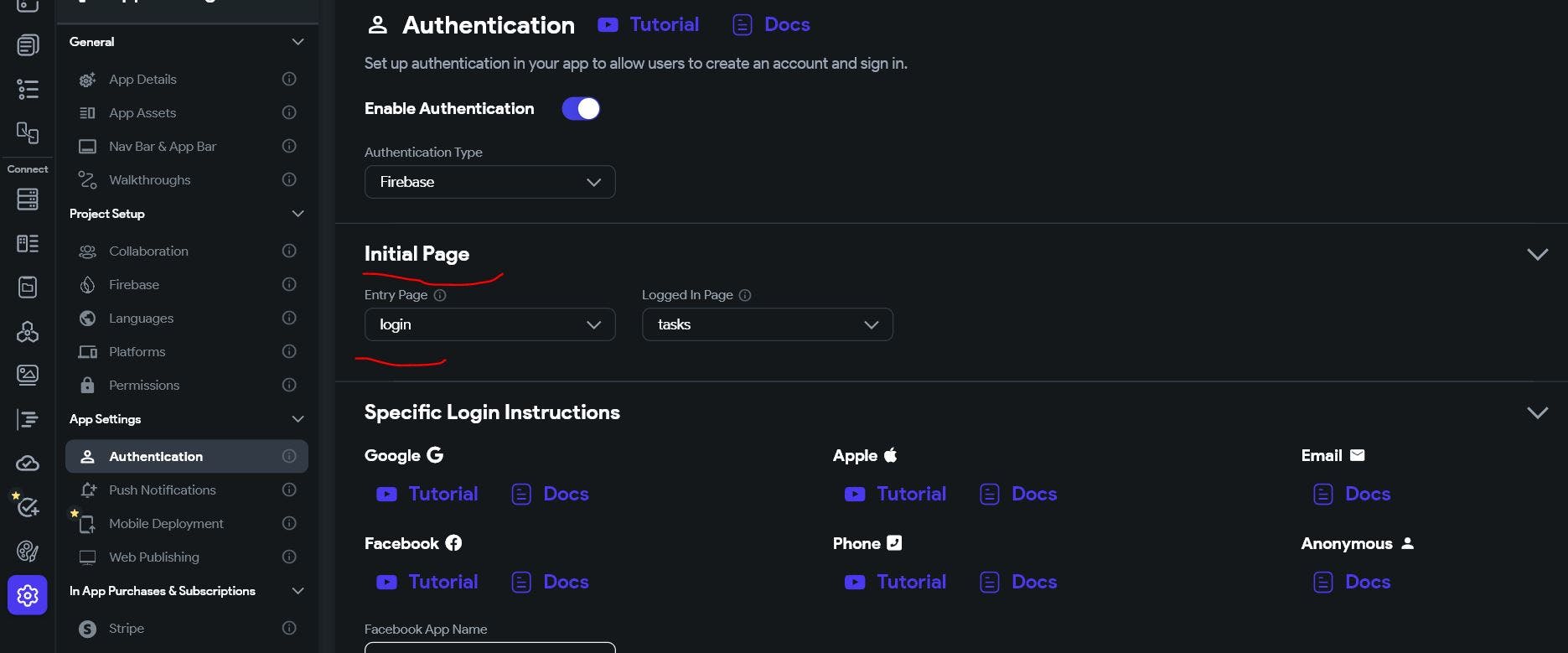
Task: Open the Entry Page login dropdown
Action: [x=489, y=324]
